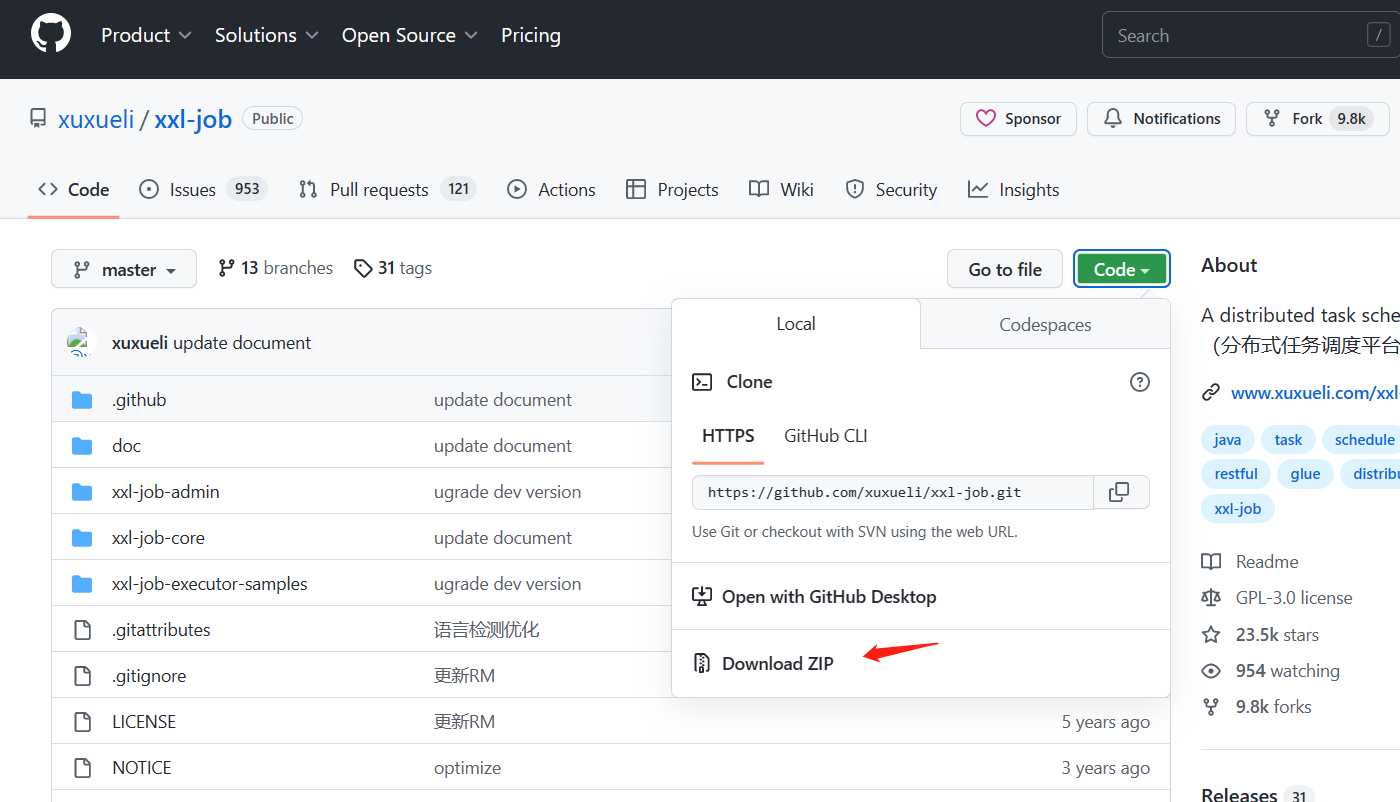This screenshot has width=1400, height=802.
Task: Click the eye icon beside 954 watching
Action: click(1211, 671)
